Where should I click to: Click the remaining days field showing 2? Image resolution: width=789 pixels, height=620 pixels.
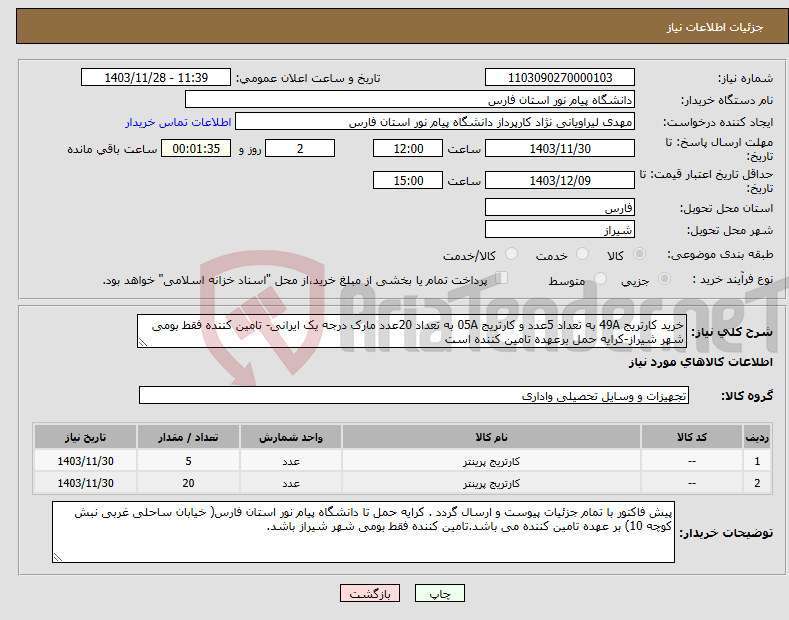[x=300, y=148]
